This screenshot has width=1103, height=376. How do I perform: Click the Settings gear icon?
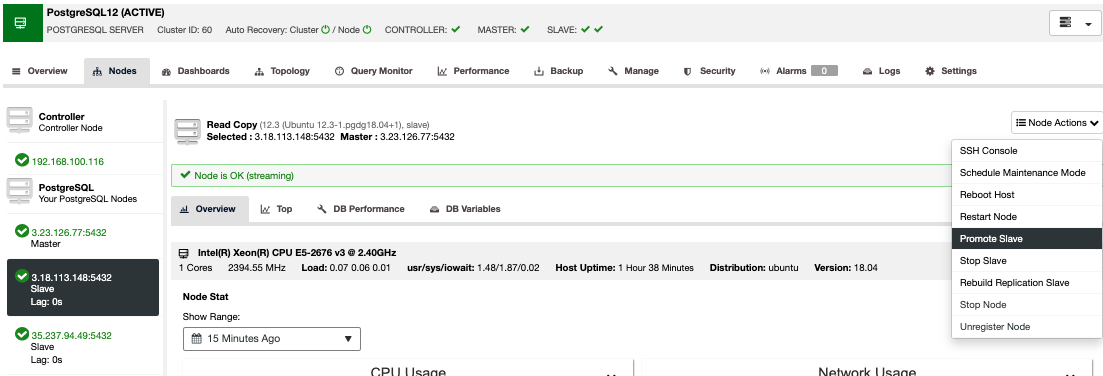(x=930, y=72)
